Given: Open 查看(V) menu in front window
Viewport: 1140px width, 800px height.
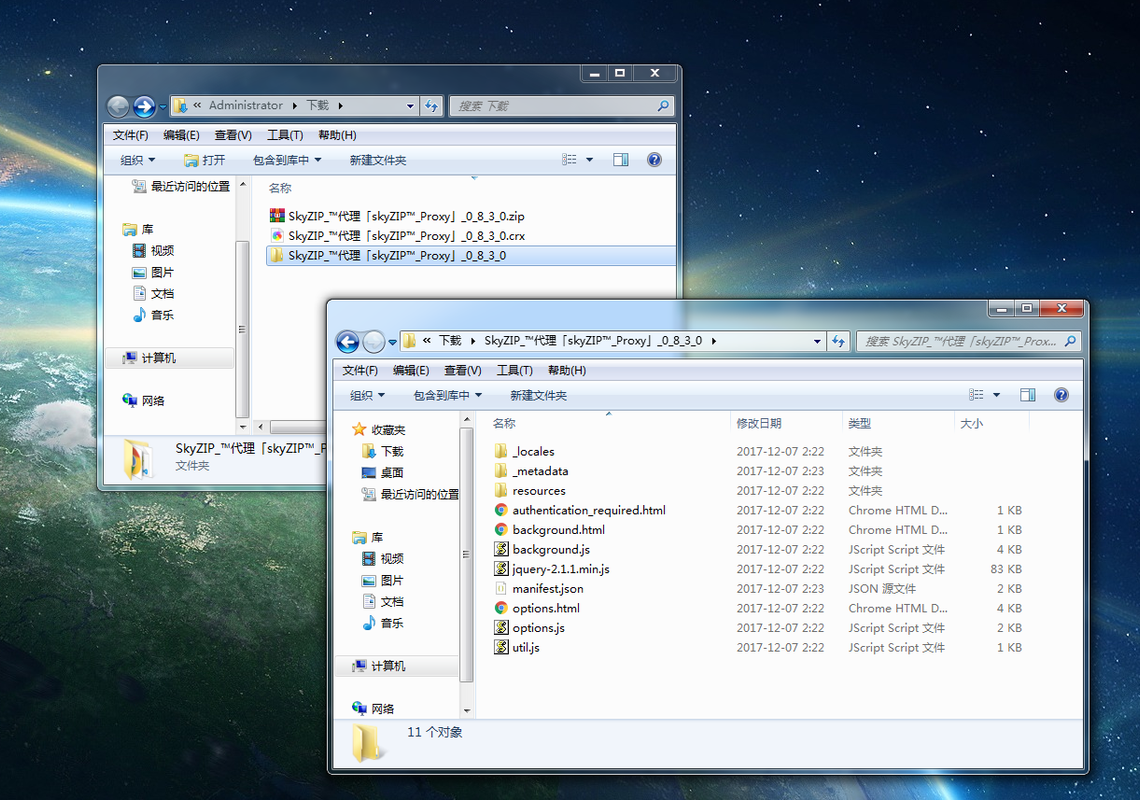Looking at the screenshot, I should click(x=462, y=371).
